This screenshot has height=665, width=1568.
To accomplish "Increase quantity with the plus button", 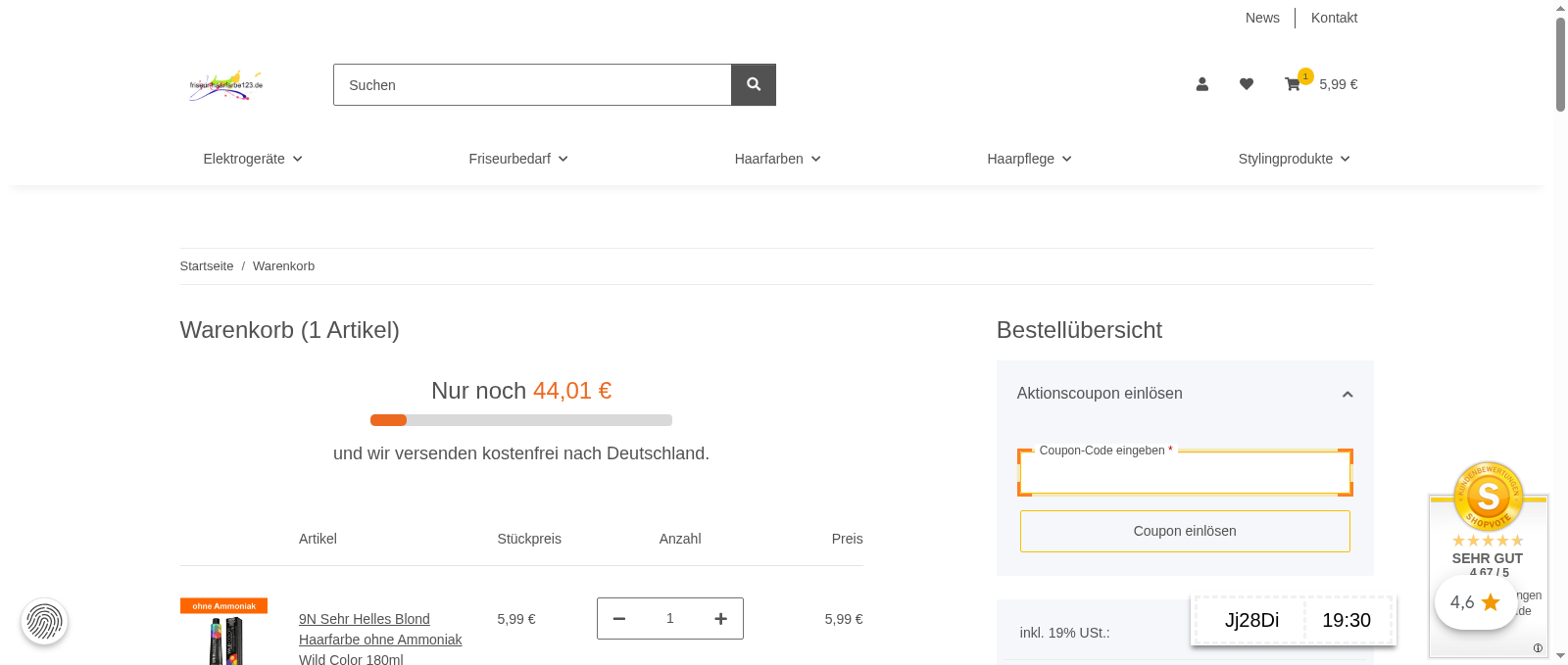I will [720, 619].
